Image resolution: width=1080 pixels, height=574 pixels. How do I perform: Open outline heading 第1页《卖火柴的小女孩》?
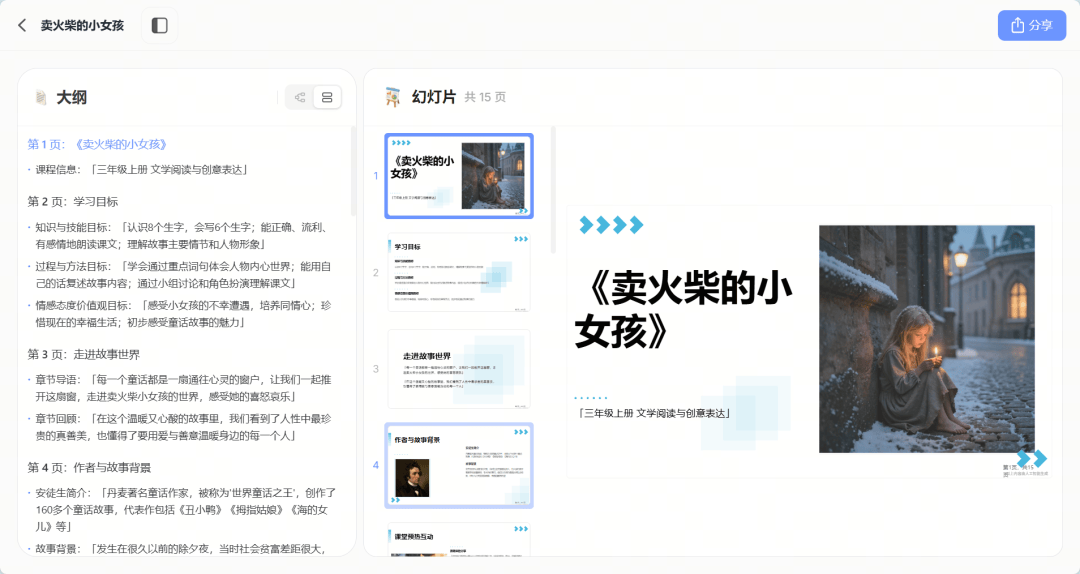click(97, 144)
